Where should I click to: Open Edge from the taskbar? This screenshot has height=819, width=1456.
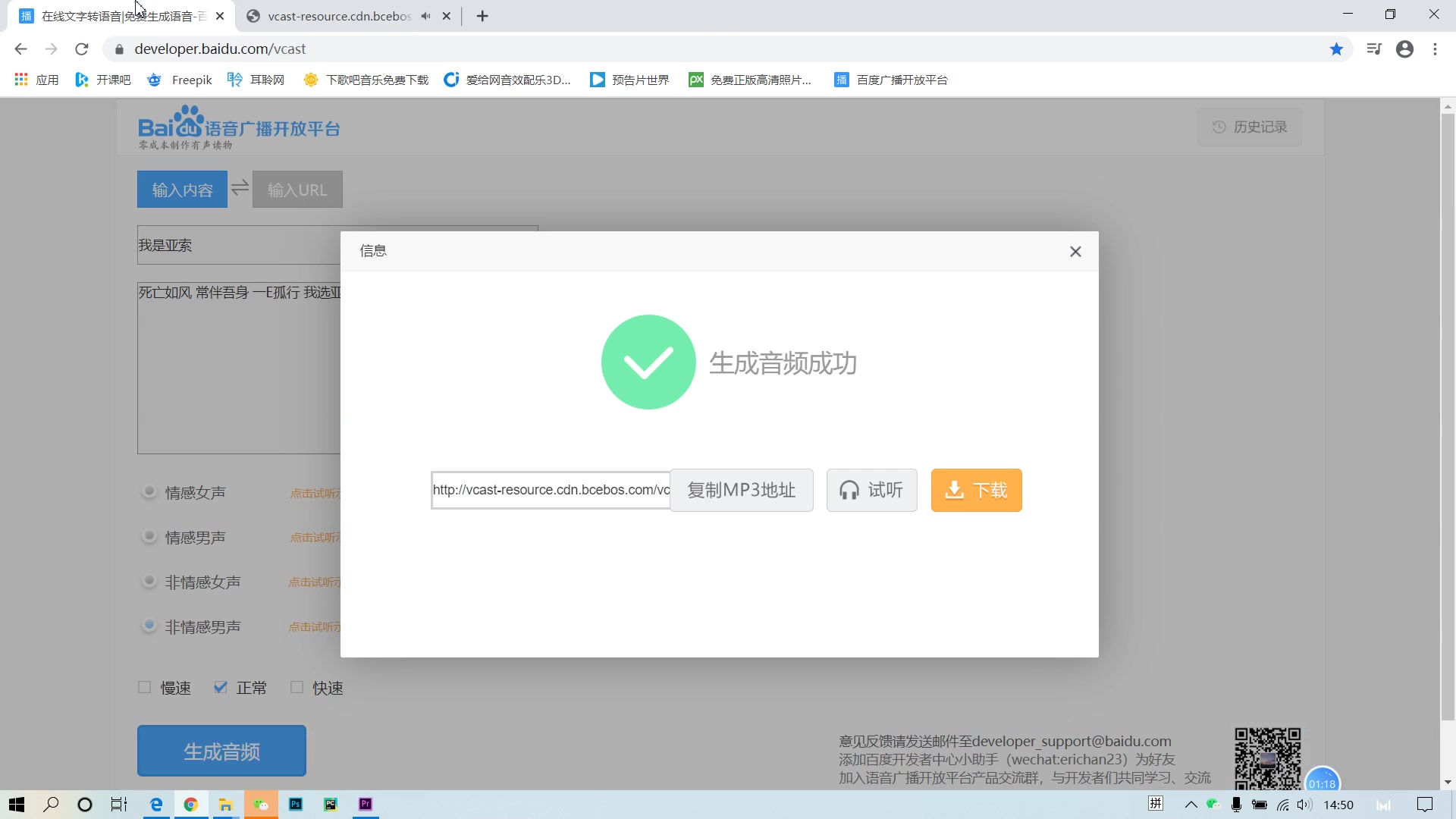click(x=156, y=805)
